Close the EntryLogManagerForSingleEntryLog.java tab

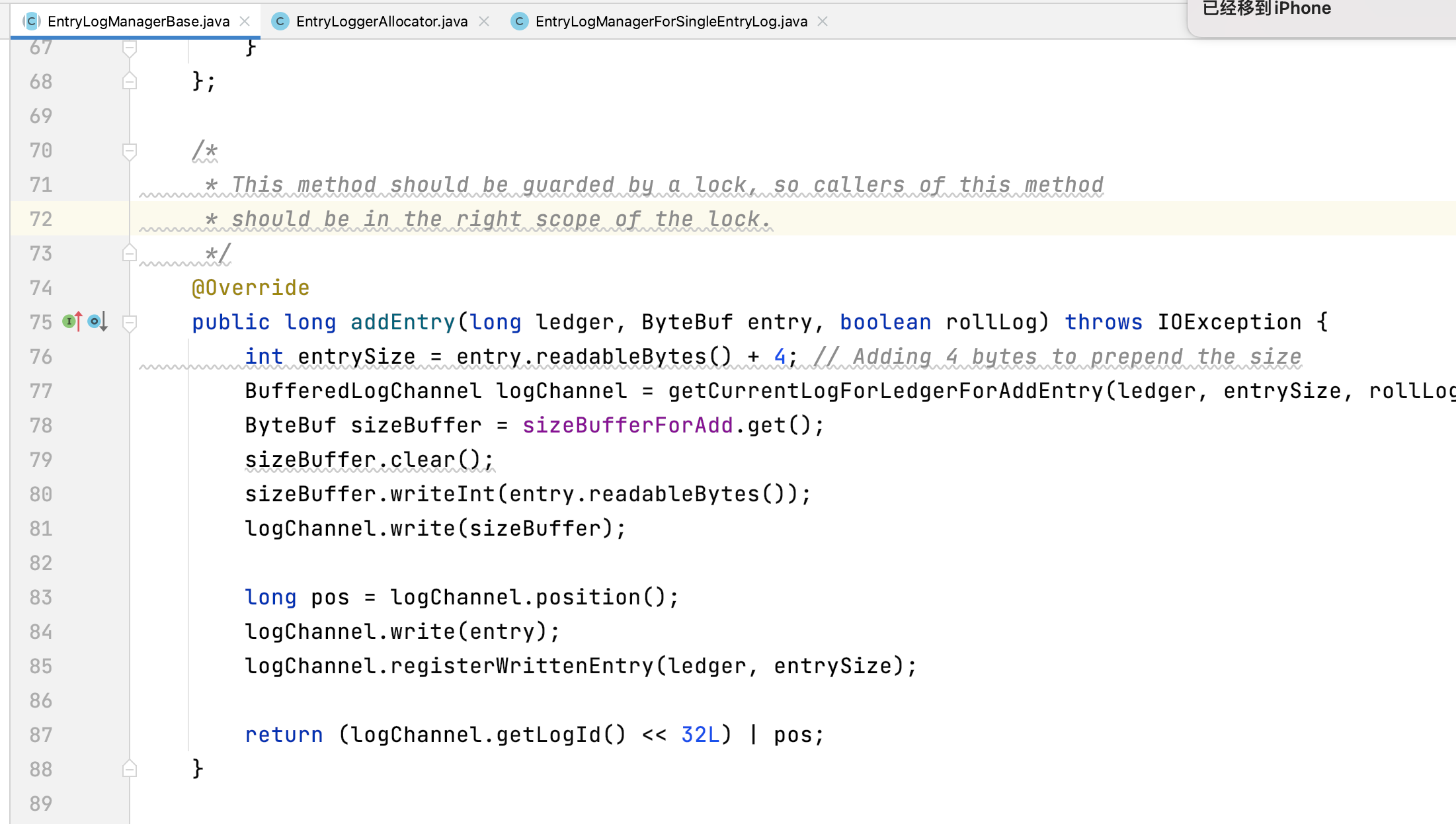823,21
